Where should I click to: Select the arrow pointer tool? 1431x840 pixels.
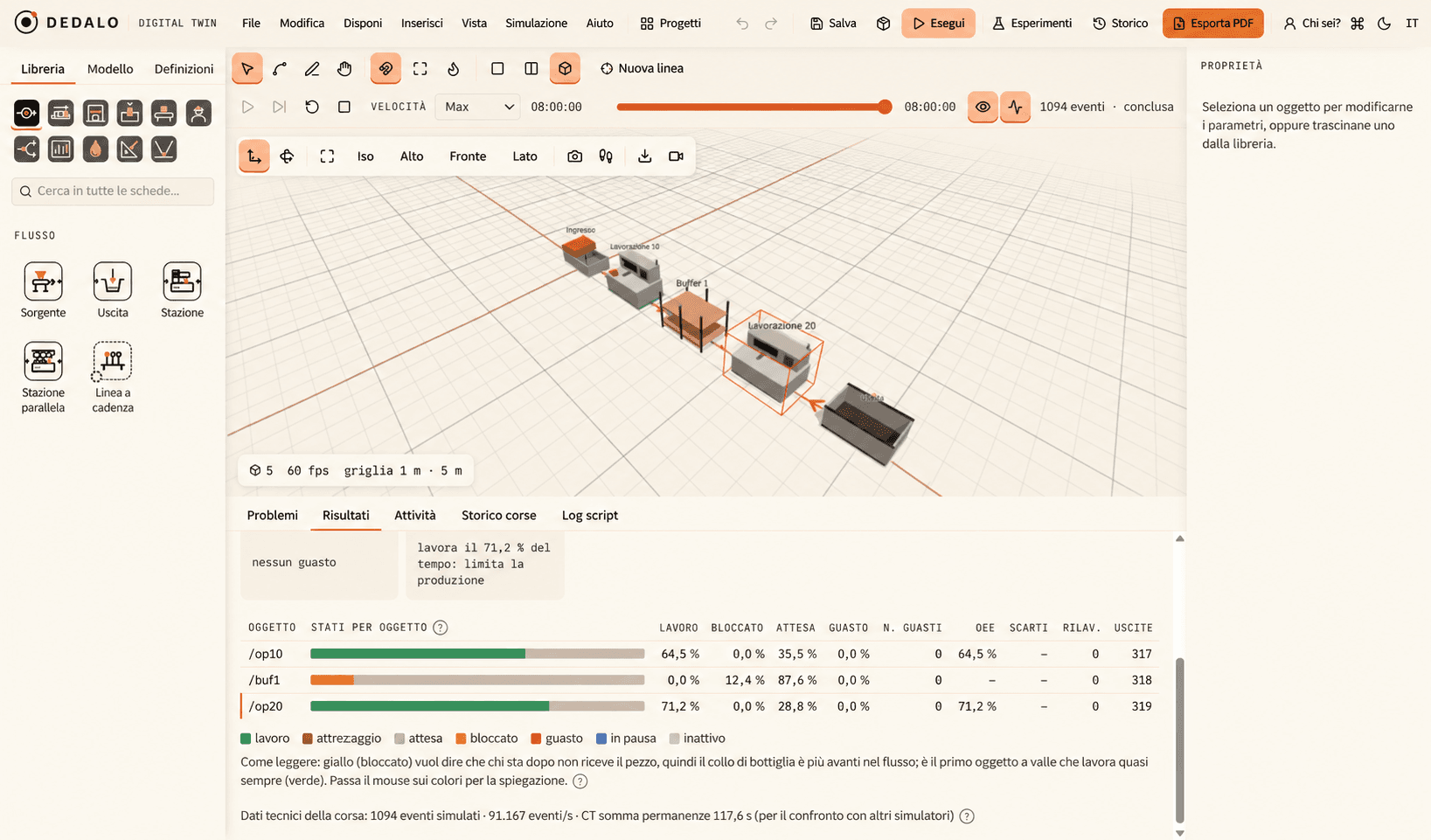pyautogui.click(x=247, y=68)
